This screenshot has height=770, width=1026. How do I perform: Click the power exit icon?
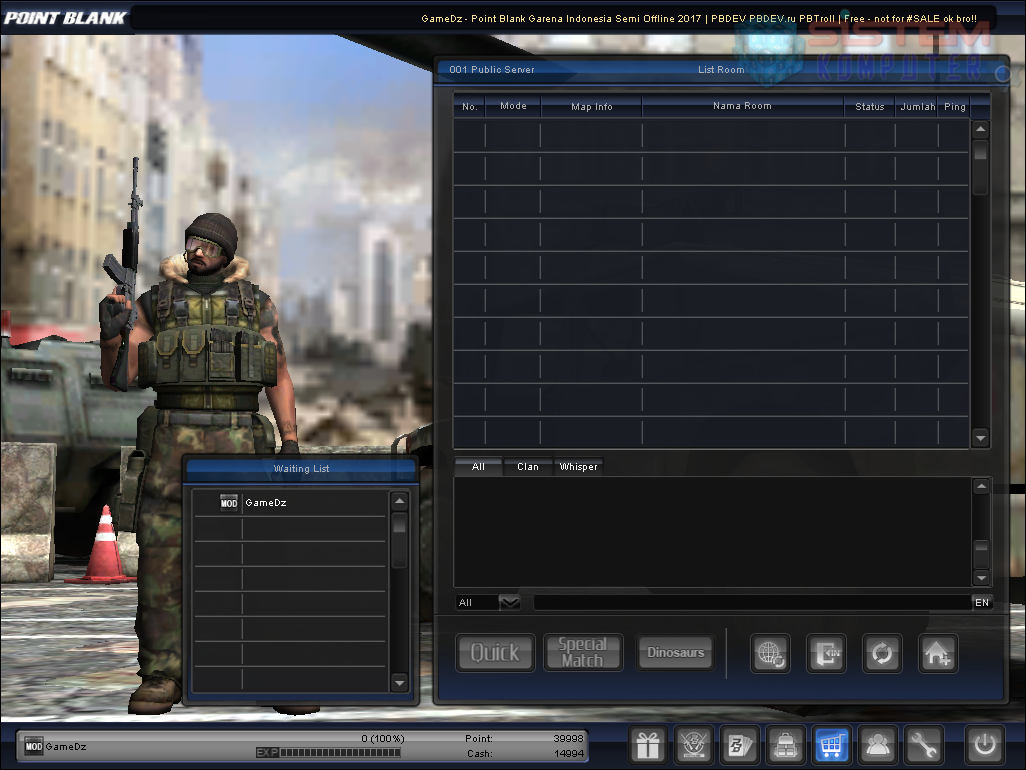pyautogui.click(x=985, y=744)
